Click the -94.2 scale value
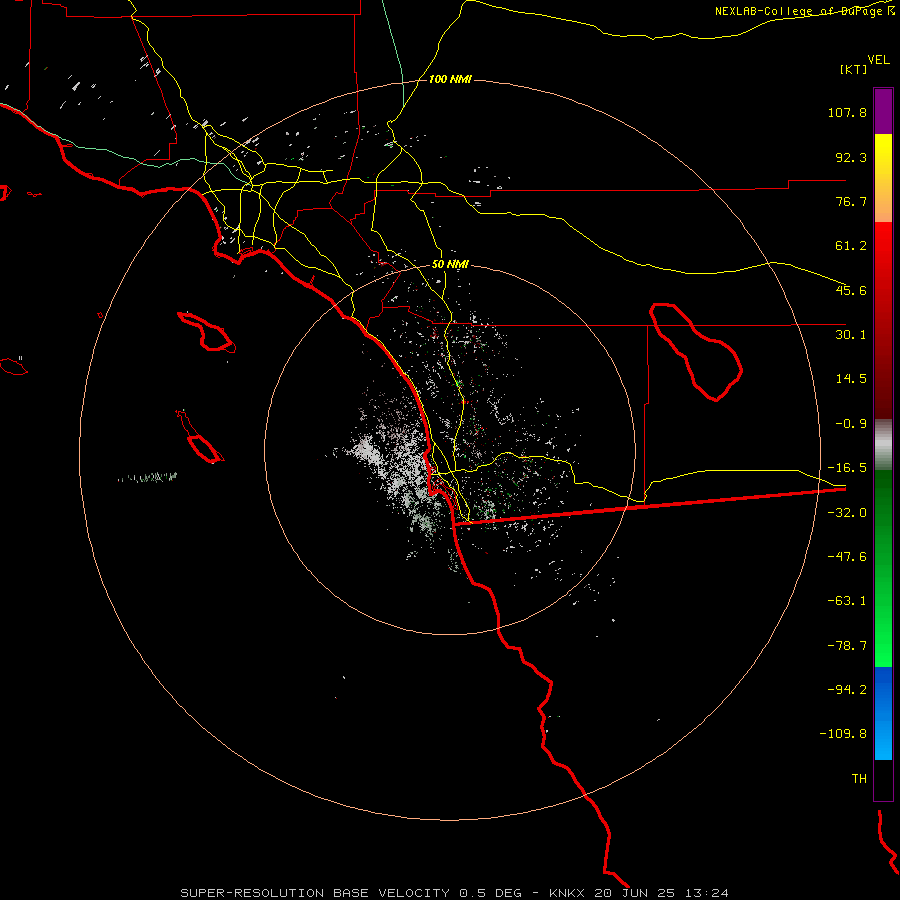The image size is (900, 900). (x=847, y=689)
